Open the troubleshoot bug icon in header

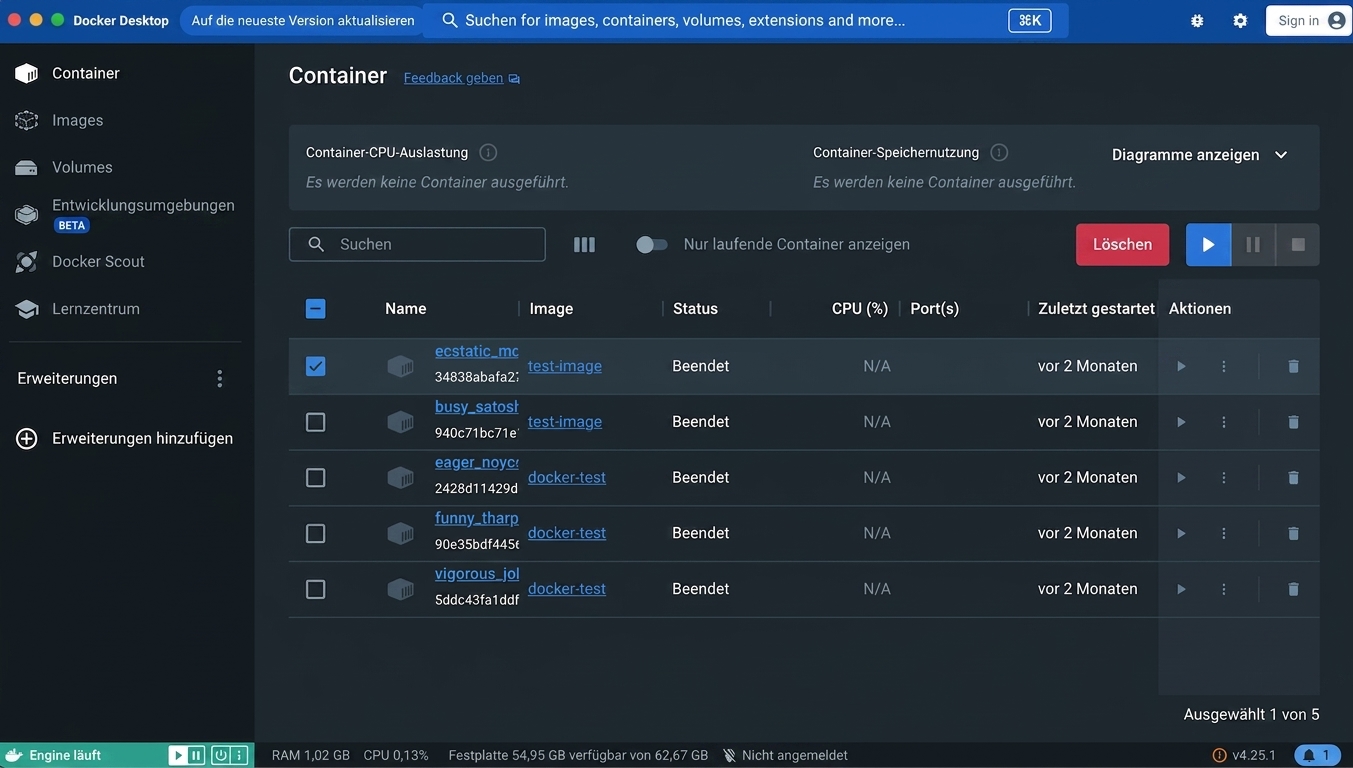point(1197,20)
